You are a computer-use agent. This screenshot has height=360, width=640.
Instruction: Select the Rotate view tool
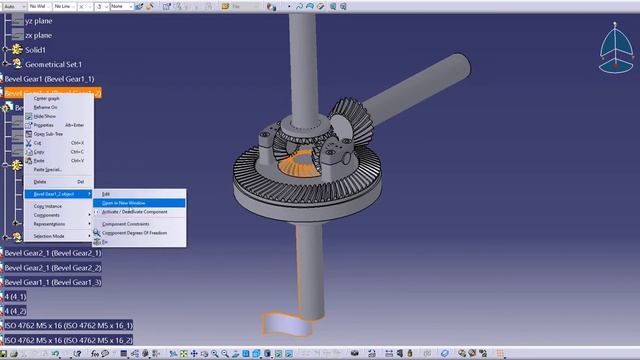point(204,353)
